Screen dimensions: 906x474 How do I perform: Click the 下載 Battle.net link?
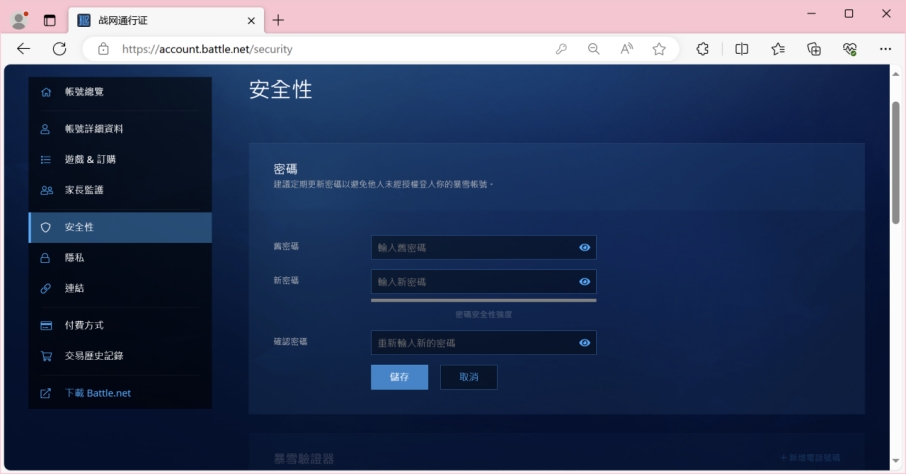(98, 393)
